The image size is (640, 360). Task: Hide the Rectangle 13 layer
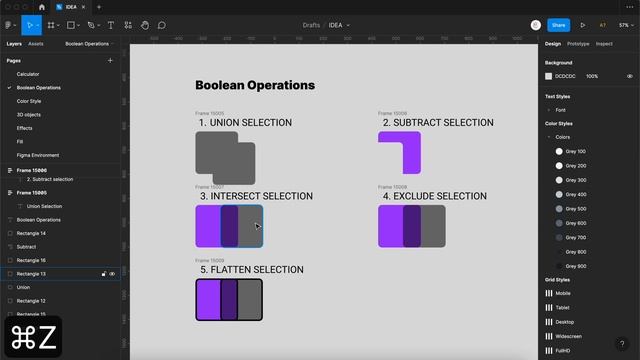[x=112, y=274]
